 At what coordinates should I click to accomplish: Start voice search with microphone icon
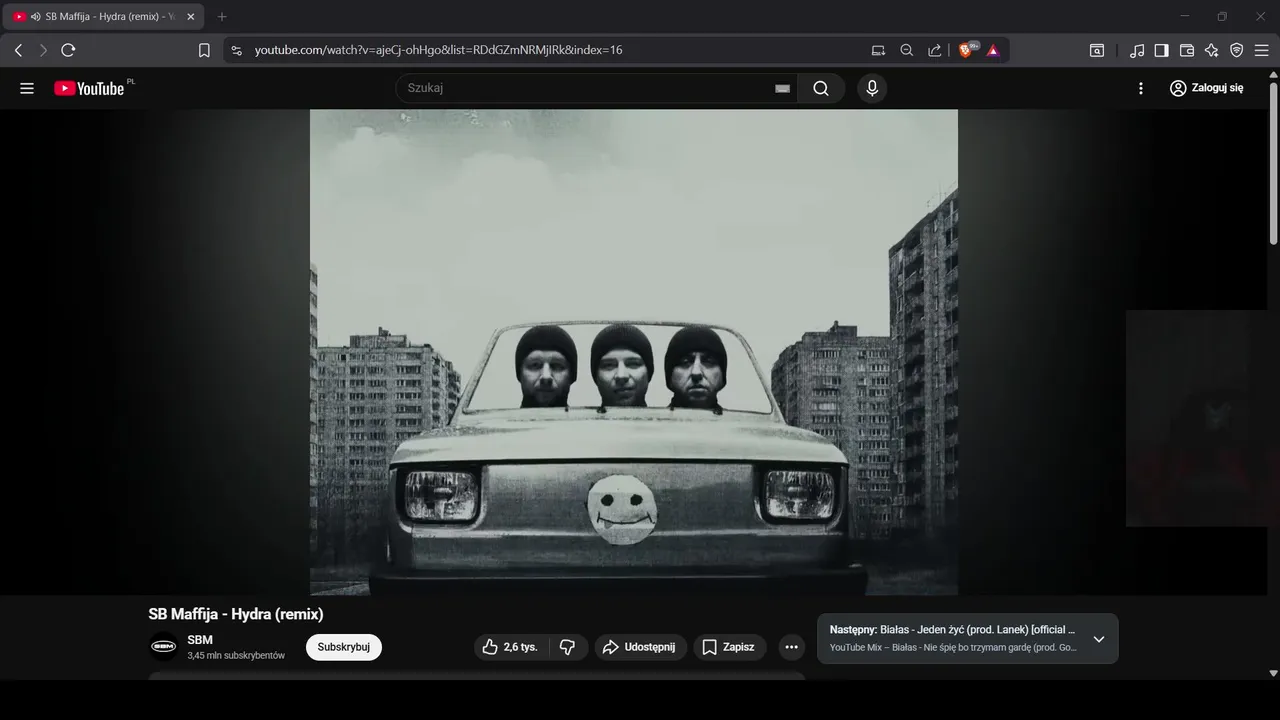[872, 88]
